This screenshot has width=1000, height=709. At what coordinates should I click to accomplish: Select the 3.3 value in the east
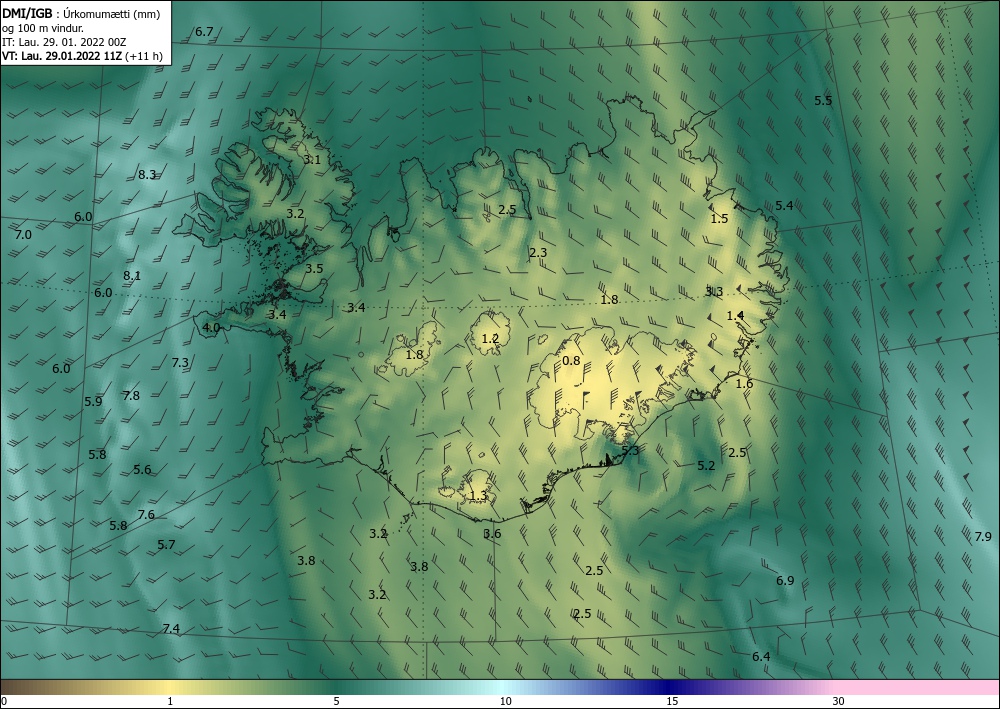pyautogui.click(x=714, y=292)
